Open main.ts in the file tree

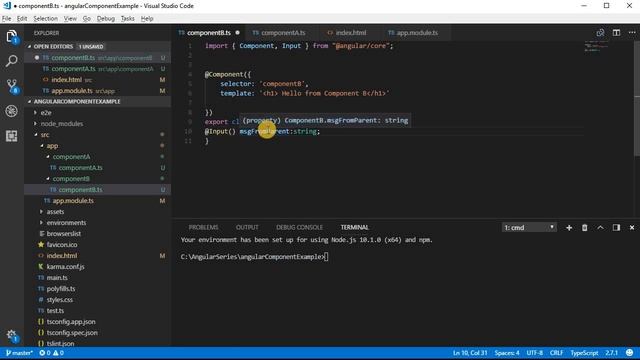pyautogui.click(x=57, y=278)
